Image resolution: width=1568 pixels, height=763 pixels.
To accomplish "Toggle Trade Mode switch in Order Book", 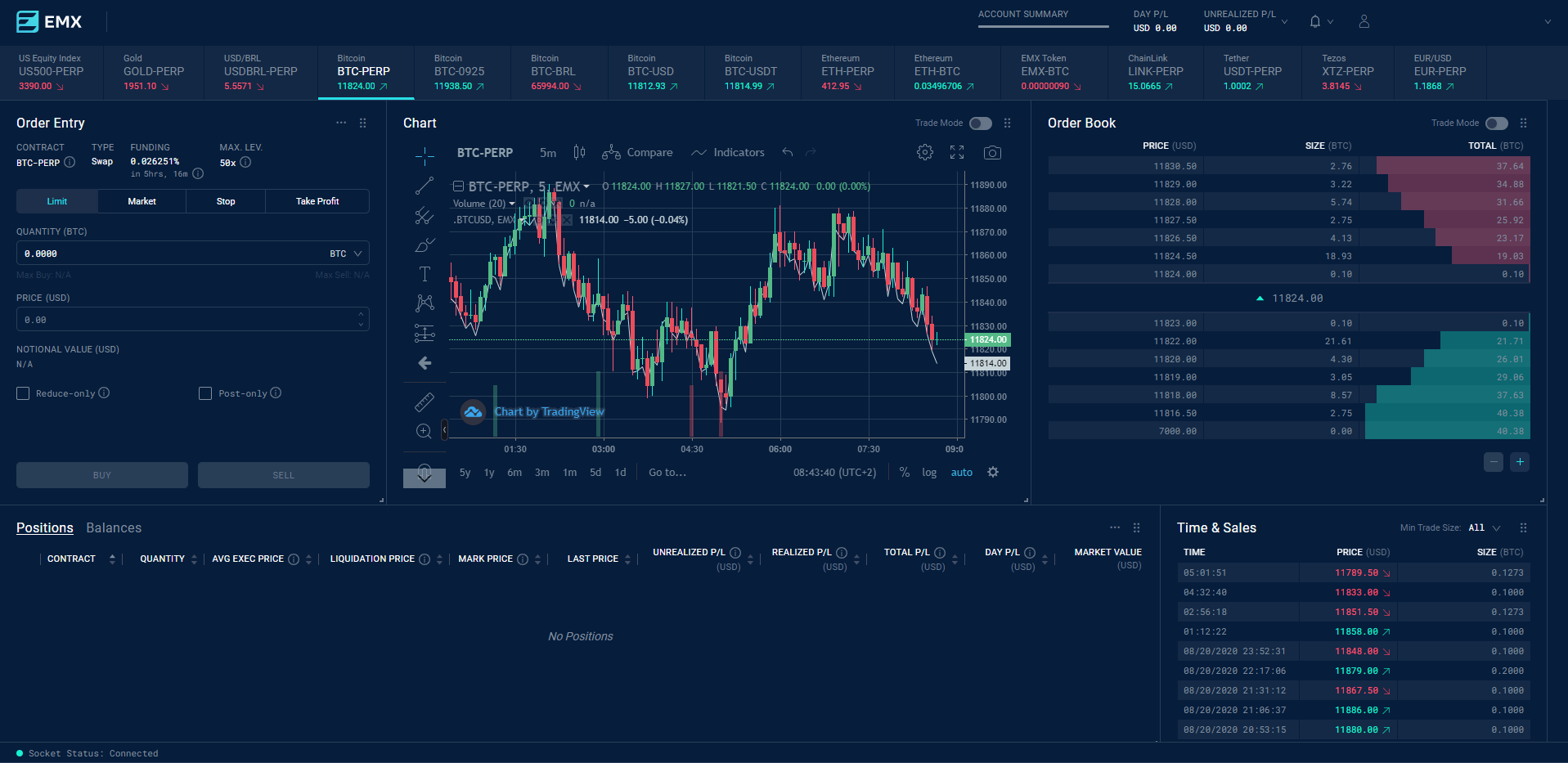I will pos(1497,123).
